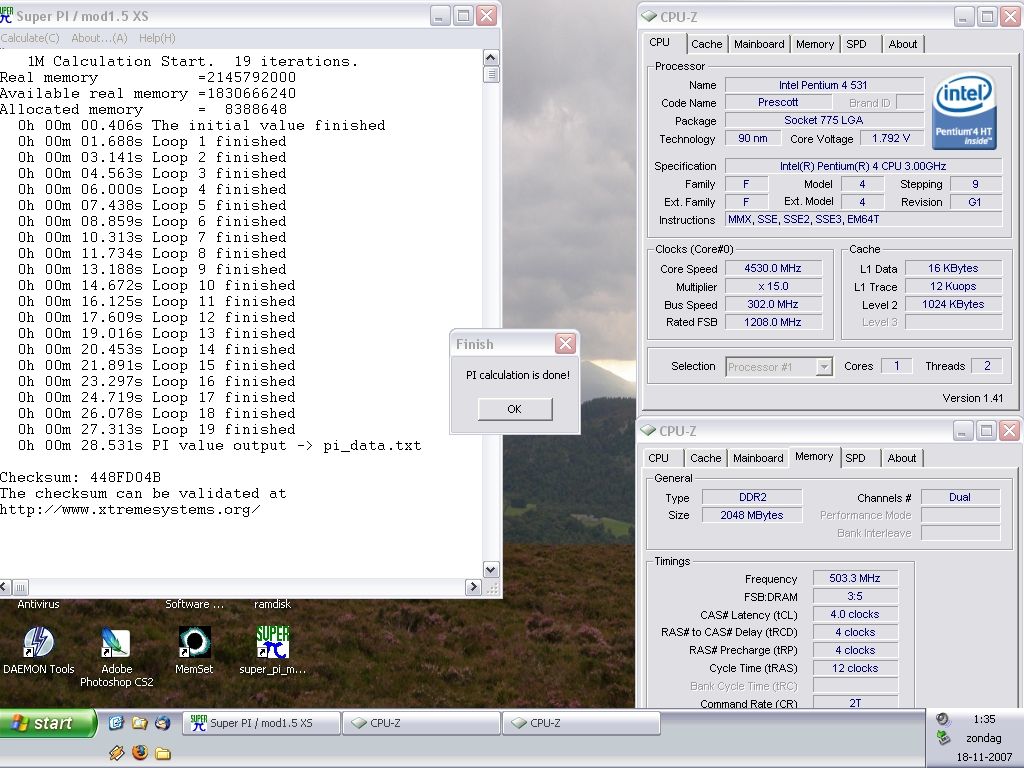Switch to SPD tab in upper CPU-Z
1024x768 pixels.
tap(856, 44)
